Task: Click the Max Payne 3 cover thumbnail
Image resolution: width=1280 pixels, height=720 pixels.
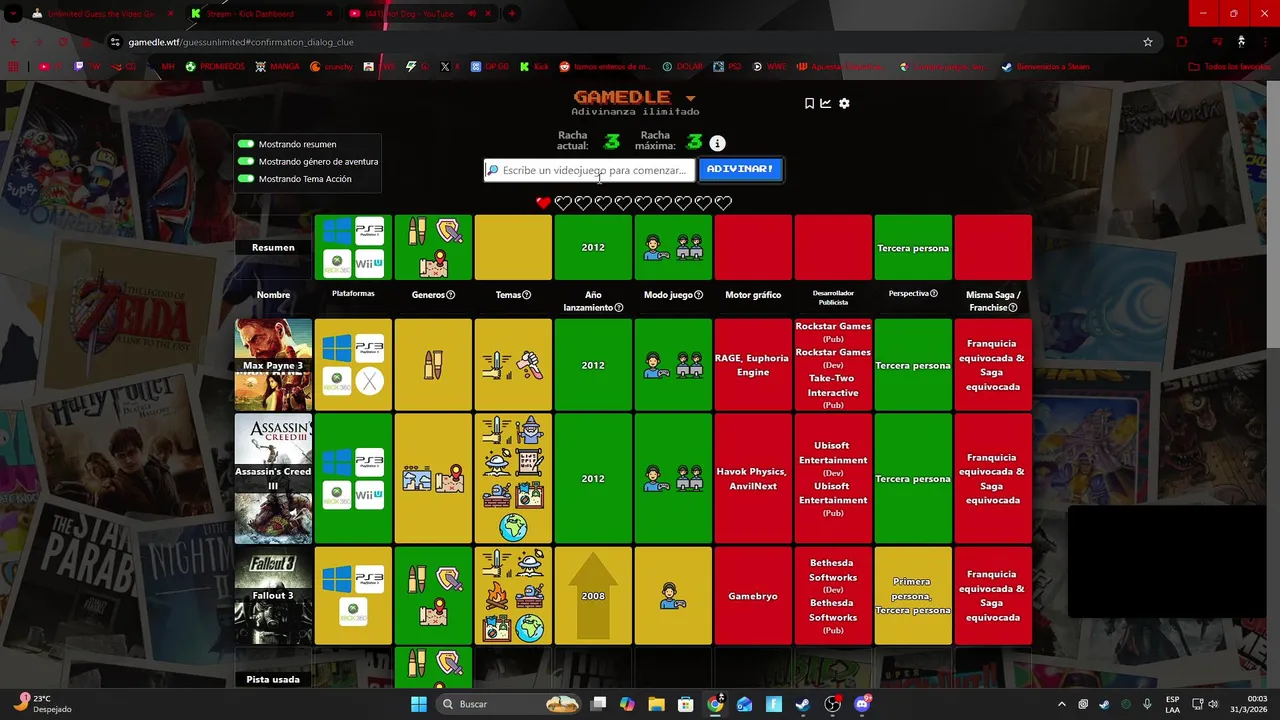Action: [x=273, y=365]
